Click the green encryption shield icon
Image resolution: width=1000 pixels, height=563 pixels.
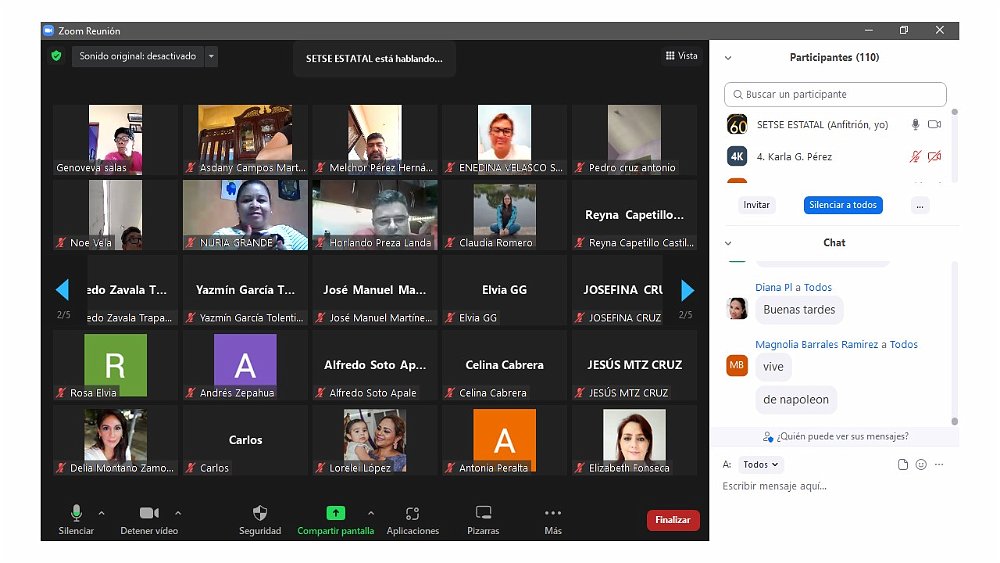coord(57,56)
